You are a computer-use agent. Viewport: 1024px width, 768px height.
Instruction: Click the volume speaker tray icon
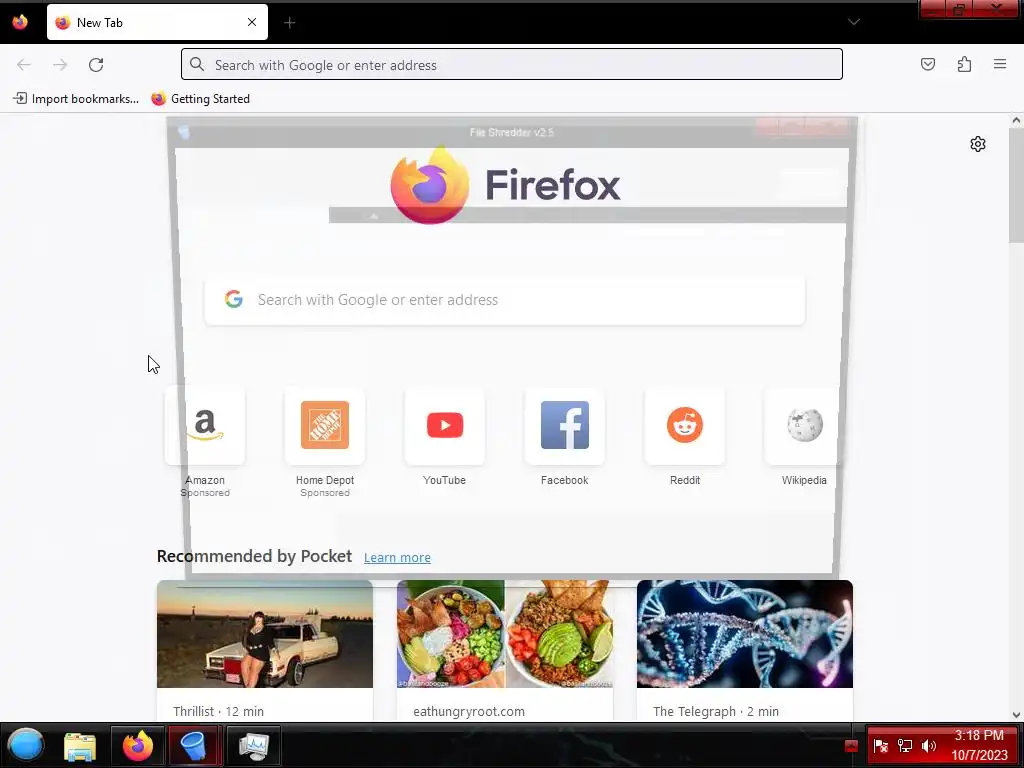pos(928,746)
